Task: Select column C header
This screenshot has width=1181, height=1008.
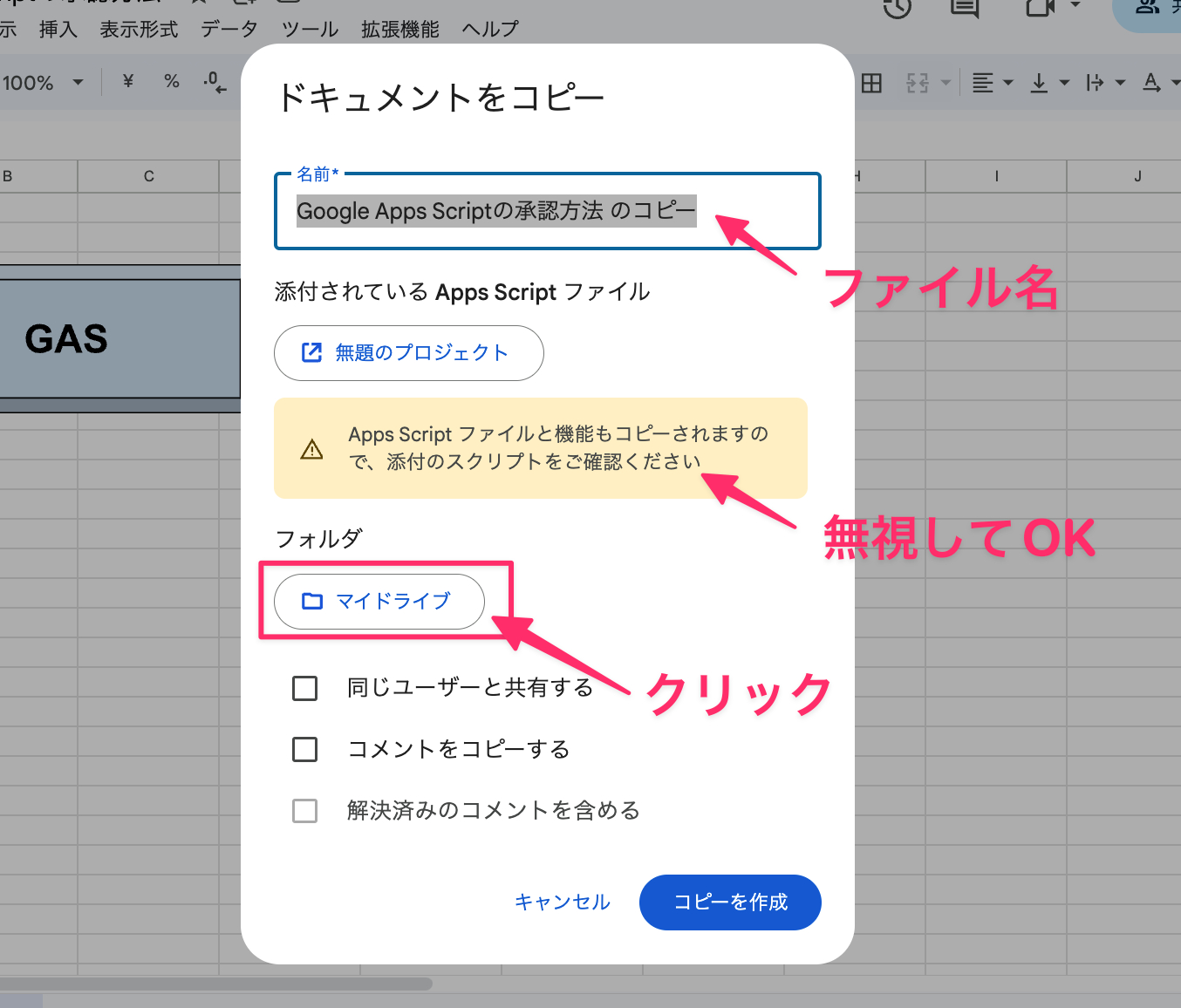Action: [x=148, y=176]
